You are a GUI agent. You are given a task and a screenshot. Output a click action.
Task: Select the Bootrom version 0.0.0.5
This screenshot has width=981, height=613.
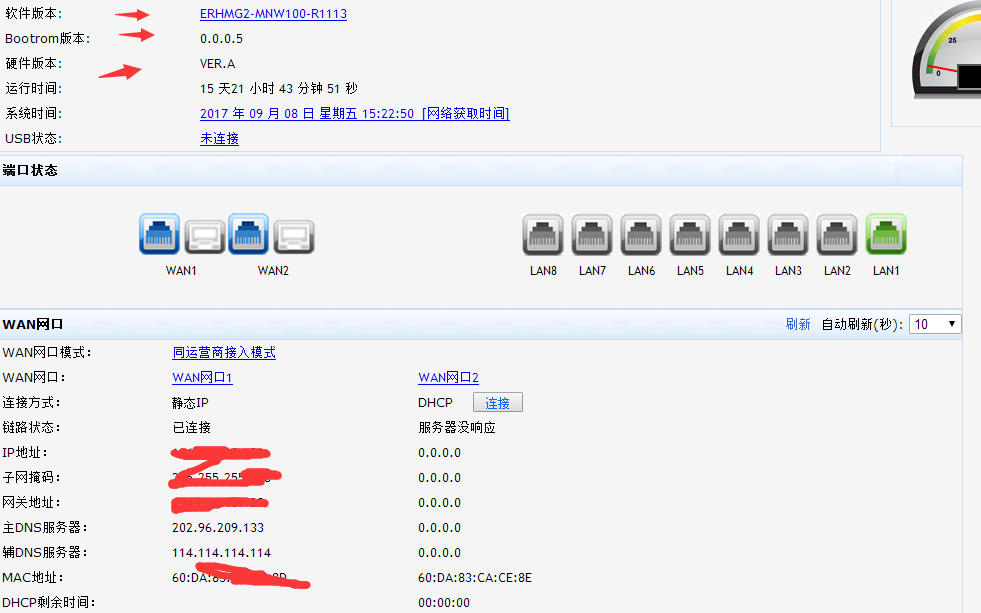[x=221, y=39]
